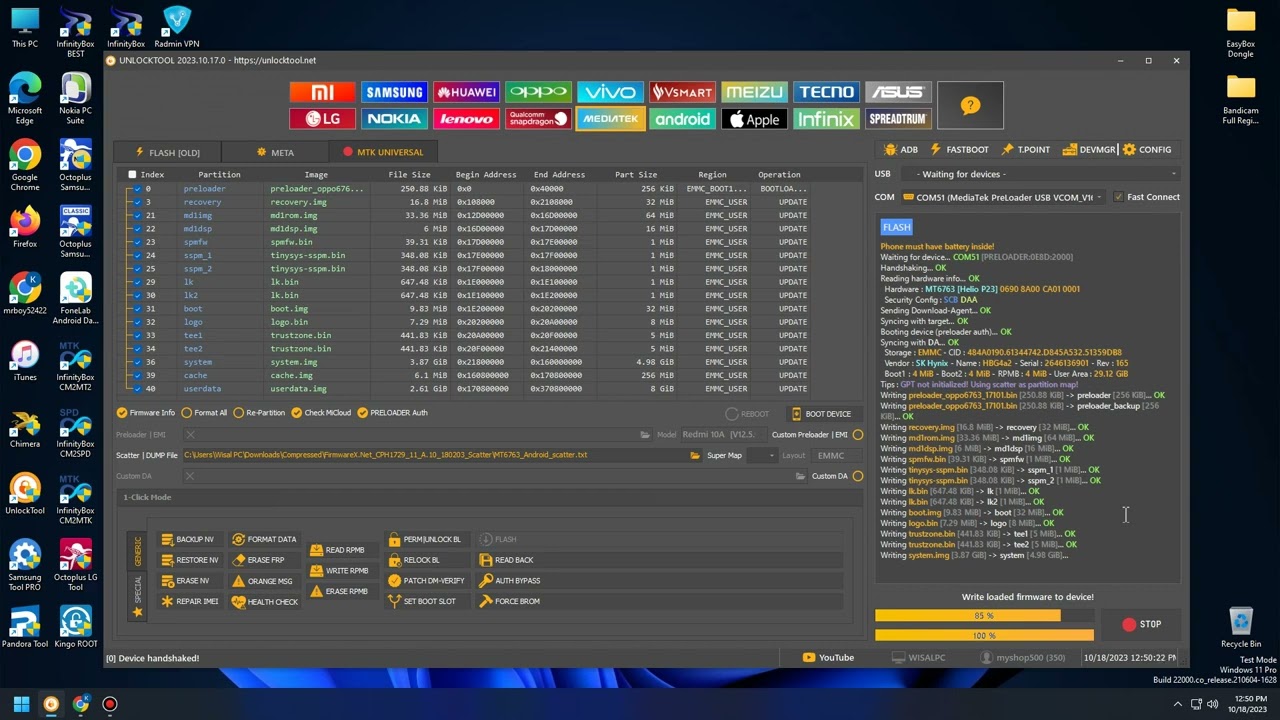Open the YouTube link in status bar

pyautogui.click(x=828, y=658)
